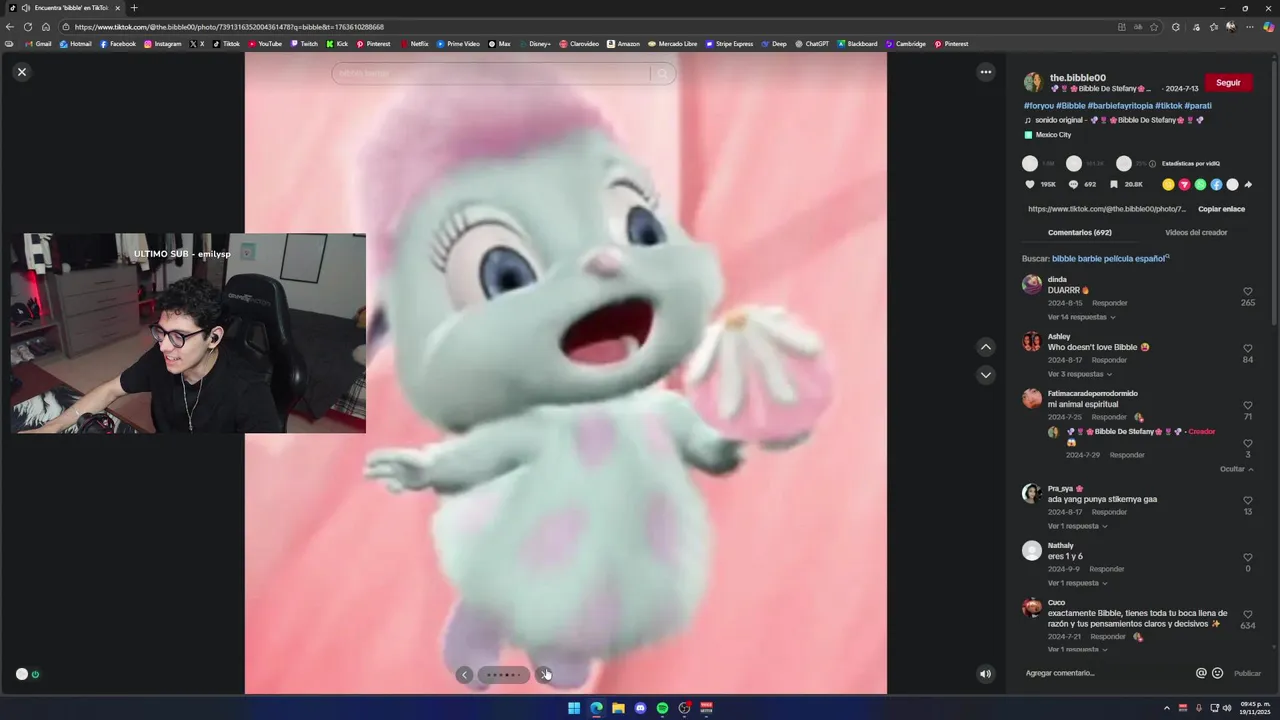Like the post with heart icon 195K
This screenshot has height=720, width=1280.
coord(1030,185)
